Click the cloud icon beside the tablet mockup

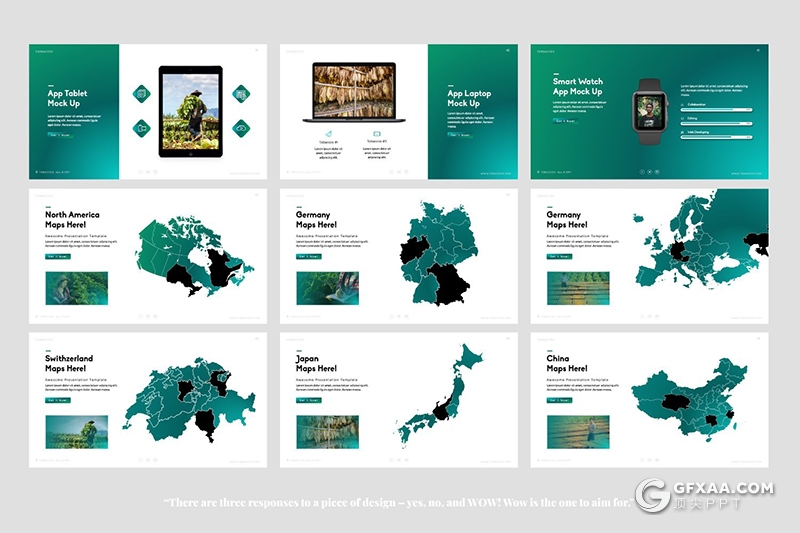coord(241,128)
